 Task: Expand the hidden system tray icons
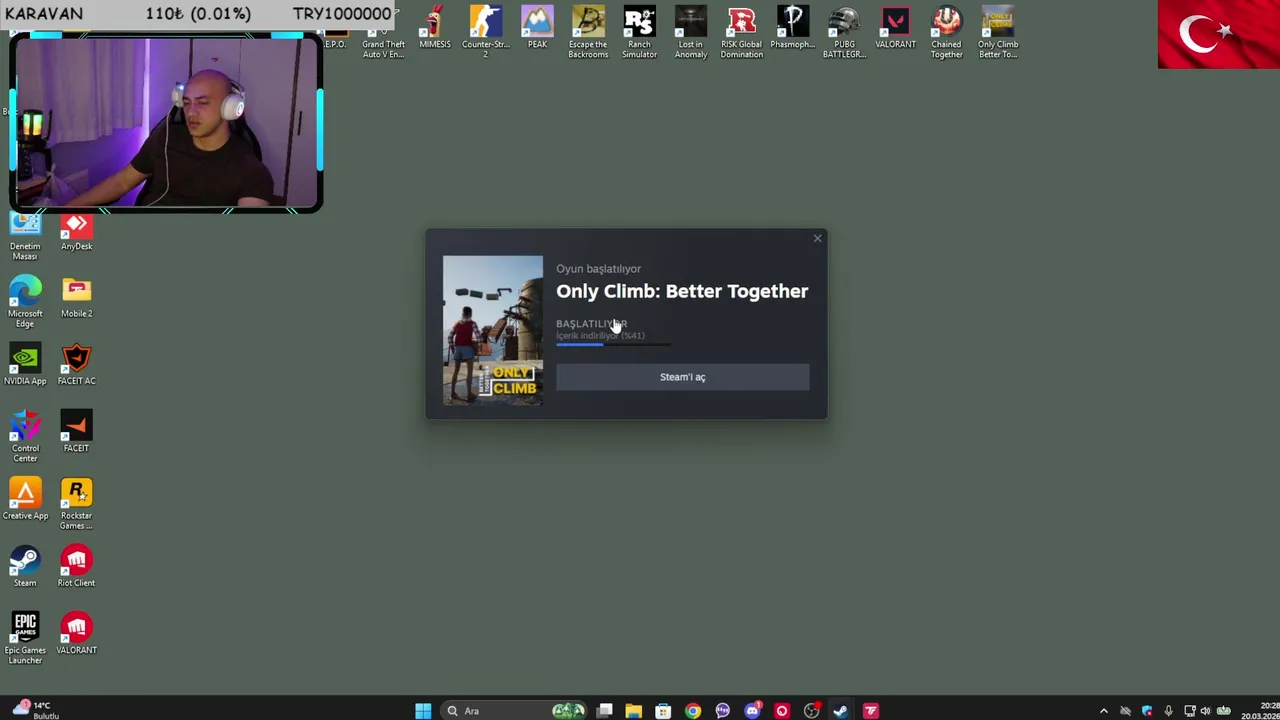[x=1104, y=711]
